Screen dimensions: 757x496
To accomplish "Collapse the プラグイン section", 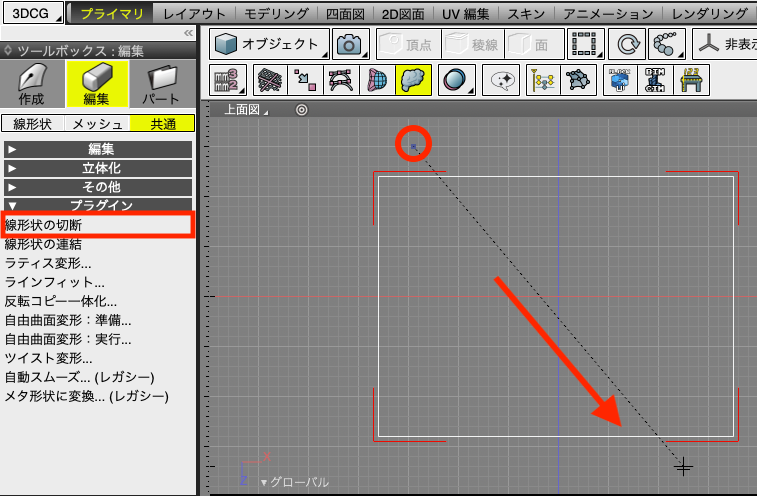I will [97, 205].
